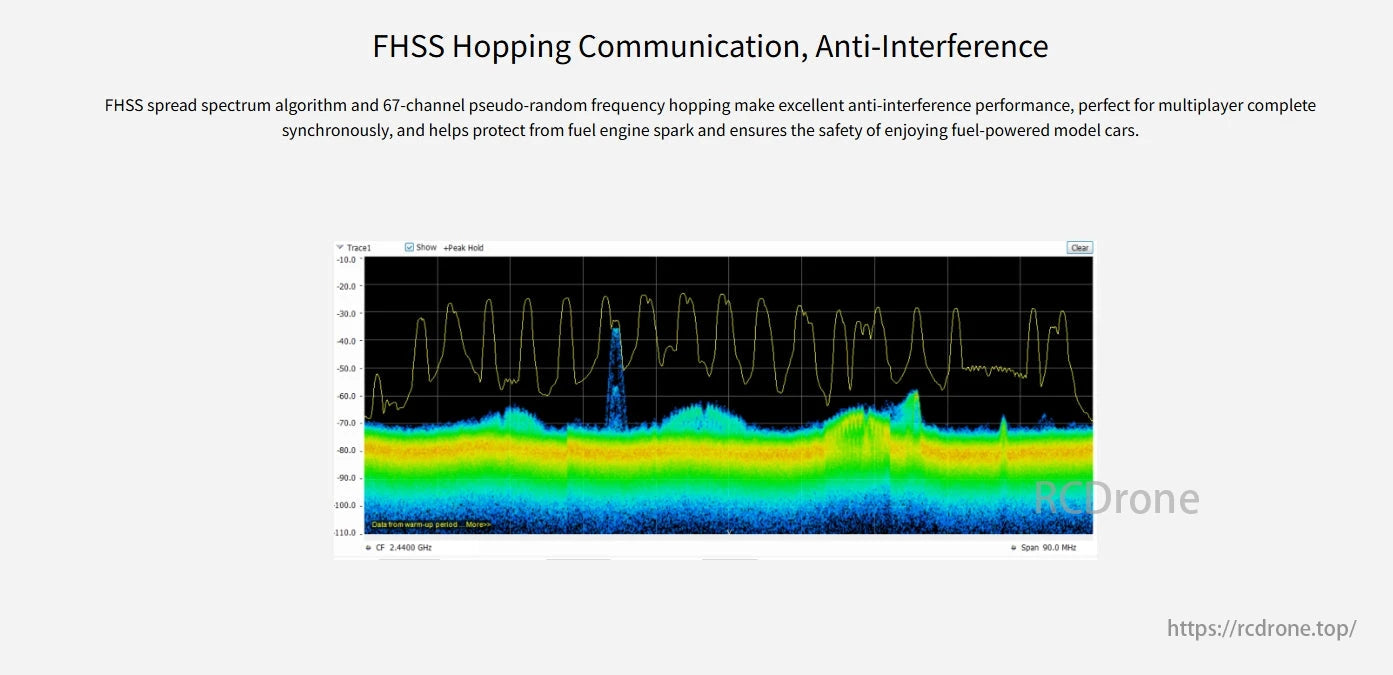Click the FHSS Hopping Communication heading
This screenshot has width=1393, height=675.
pyautogui.click(x=710, y=45)
